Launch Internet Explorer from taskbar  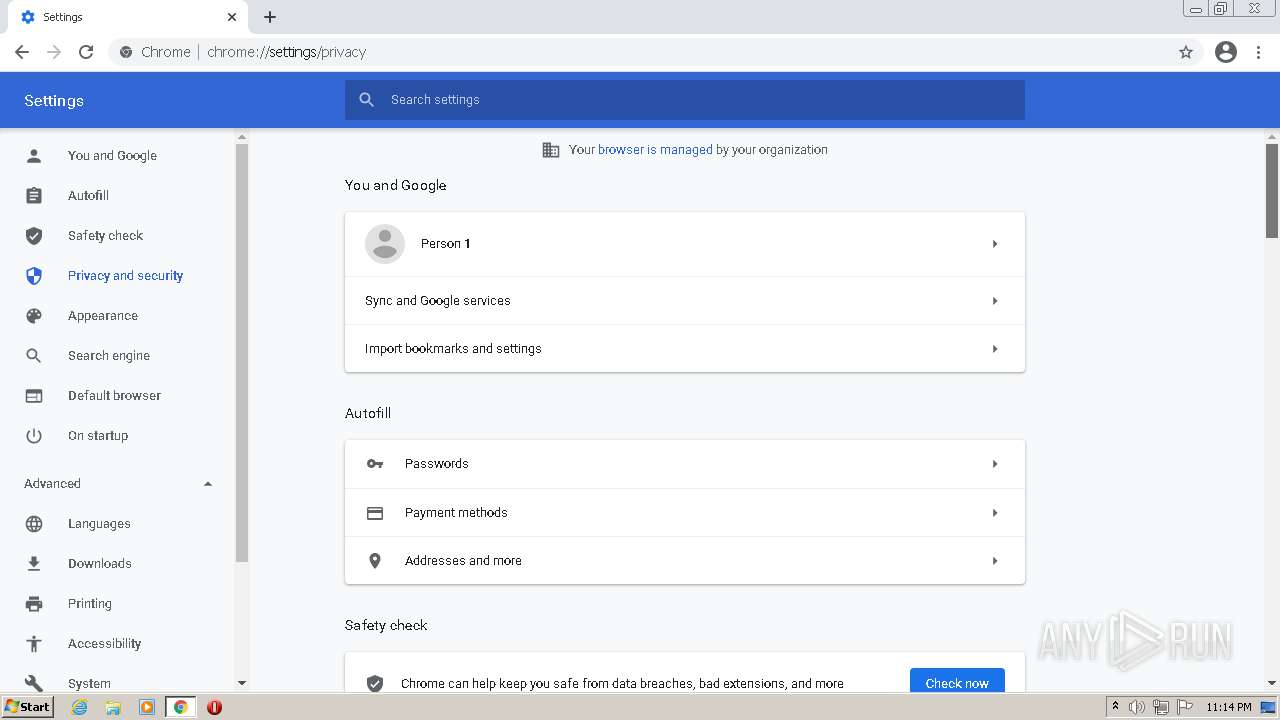[x=79, y=707]
